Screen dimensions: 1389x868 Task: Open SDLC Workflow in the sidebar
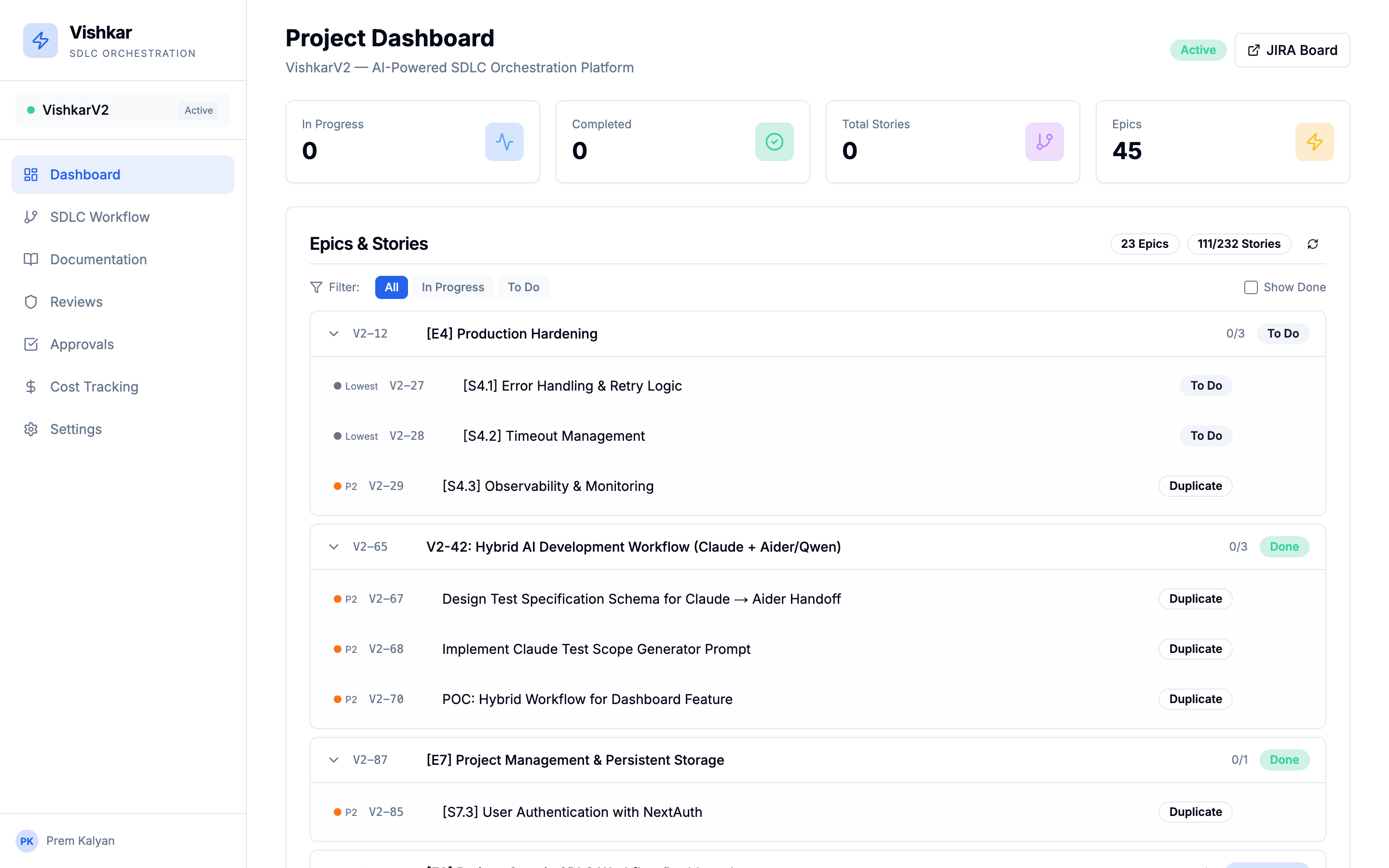click(x=99, y=217)
